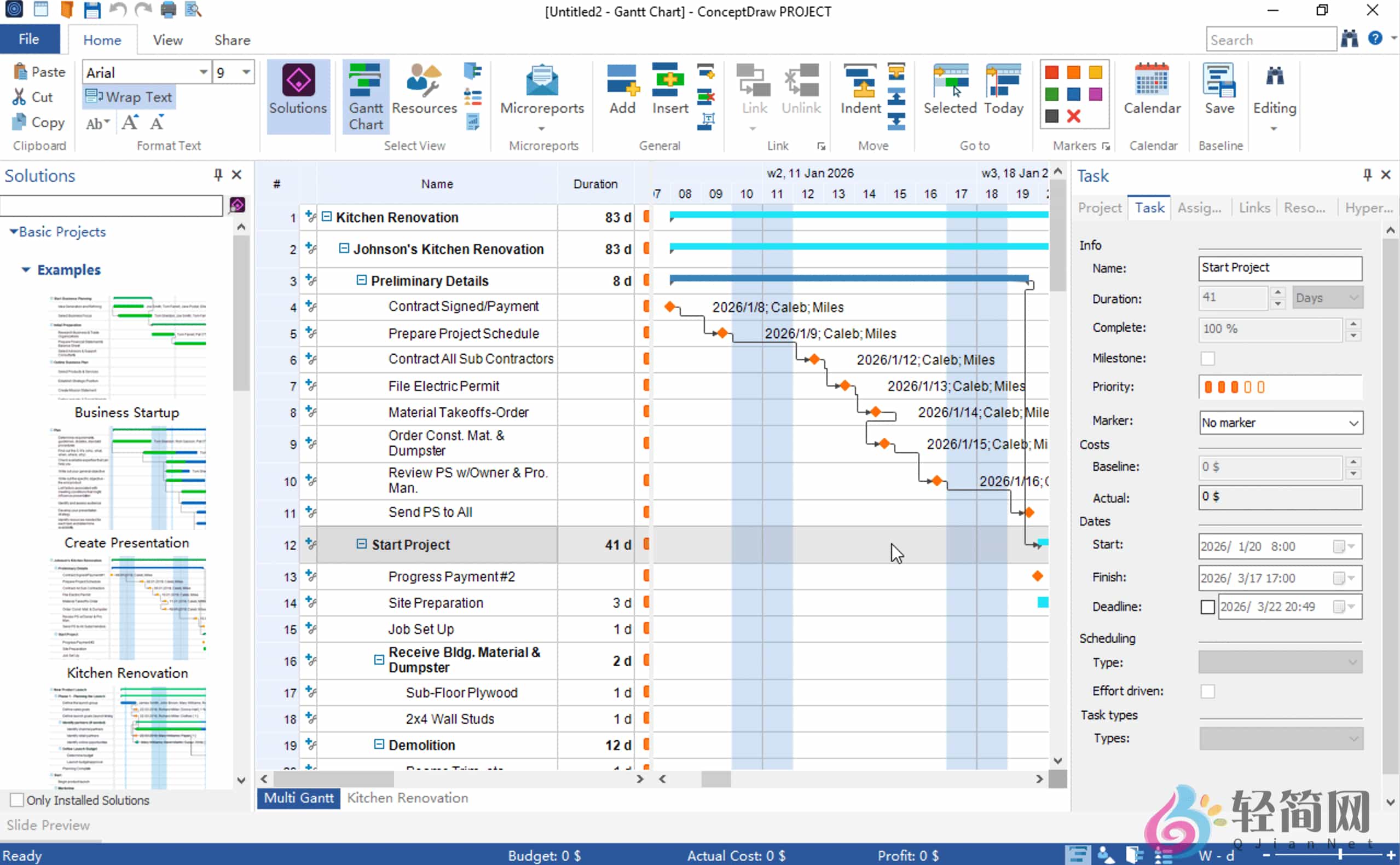Check Only Installed Solutions
The image size is (1400, 865).
(17, 799)
